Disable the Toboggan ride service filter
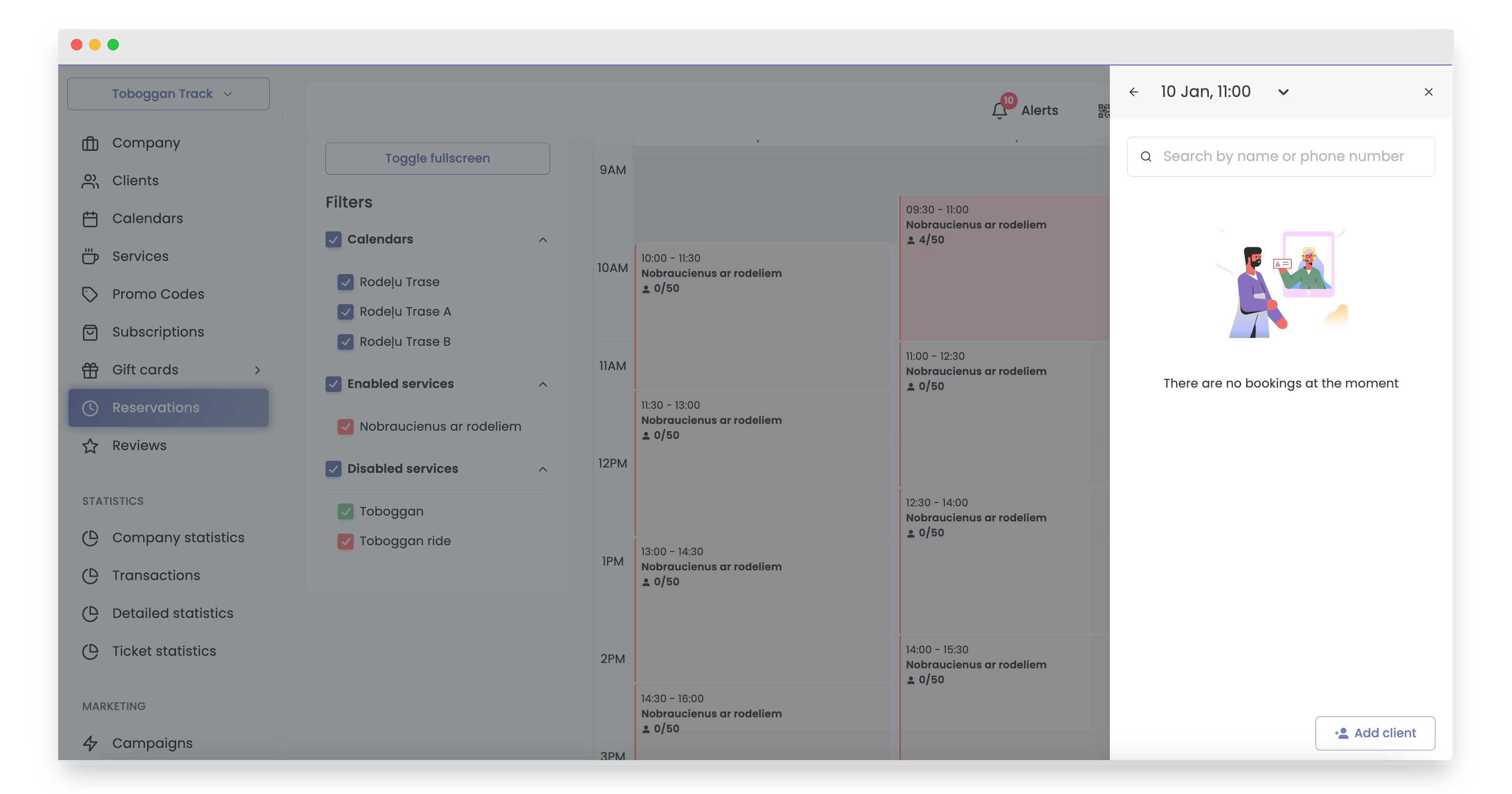 click(346, 541)
